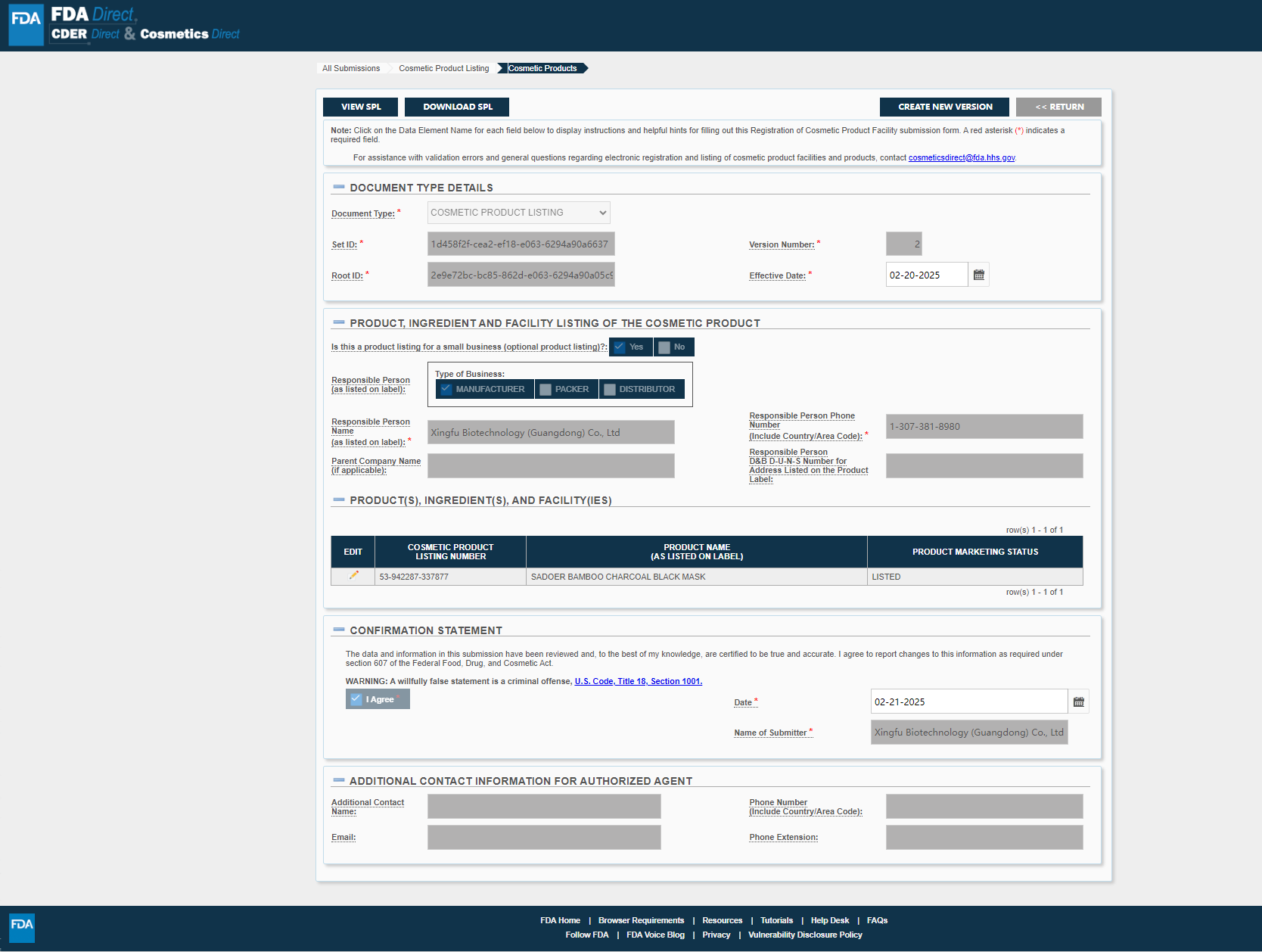Check the Packer business type checkbox
The image size is (1262, 952).
546,389
